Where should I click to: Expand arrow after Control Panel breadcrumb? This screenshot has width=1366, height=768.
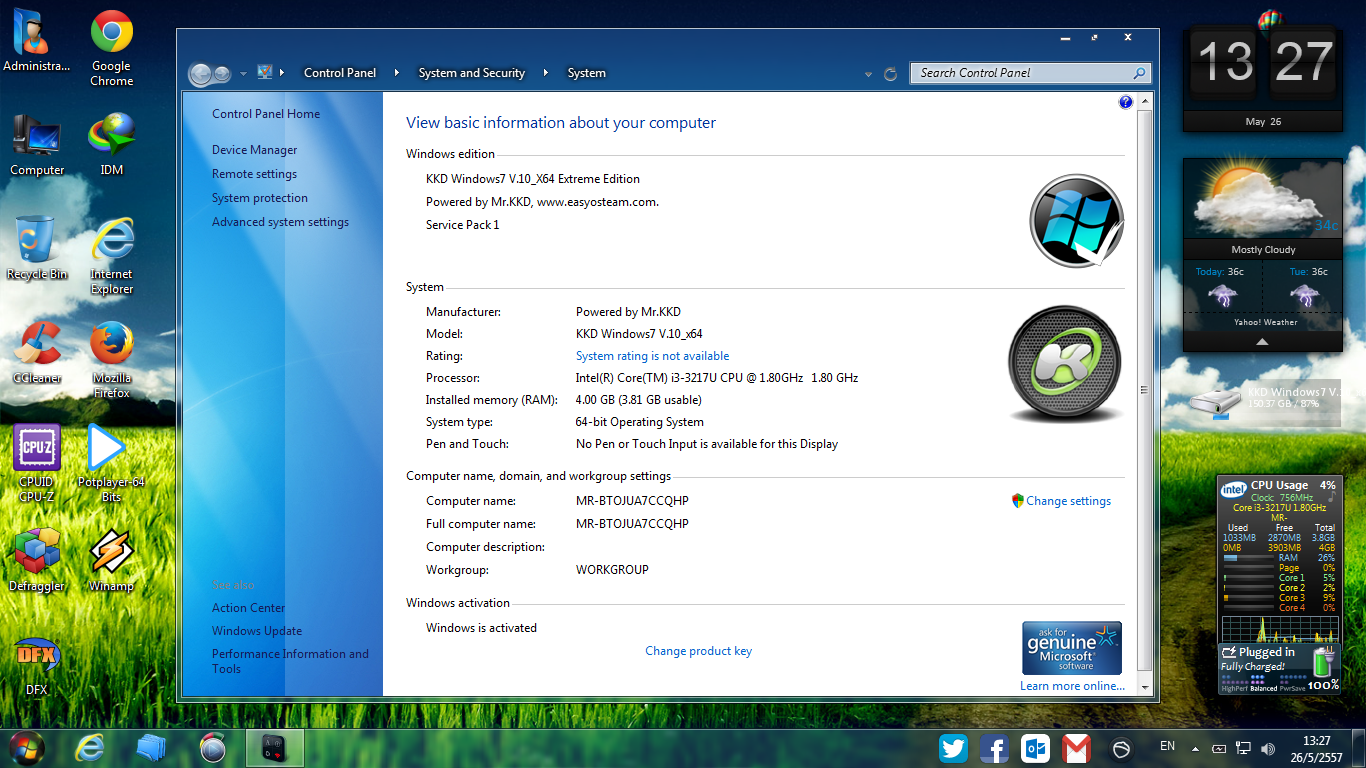click(397, 73)
